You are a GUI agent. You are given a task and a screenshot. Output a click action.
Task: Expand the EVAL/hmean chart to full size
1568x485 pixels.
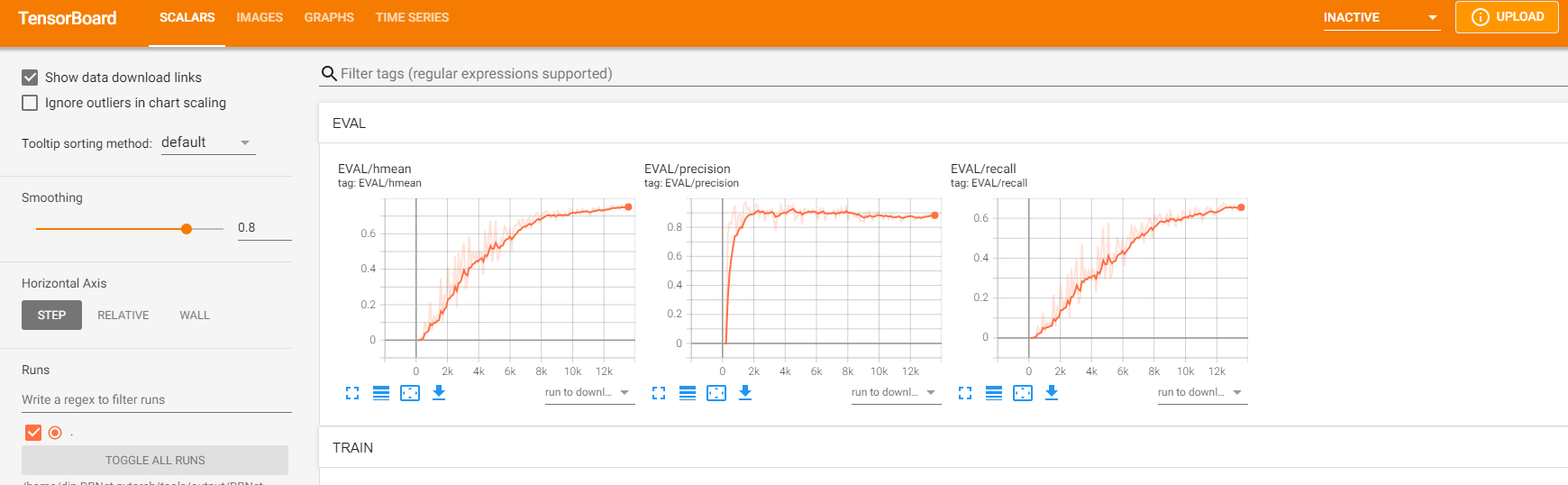(352, 393)
